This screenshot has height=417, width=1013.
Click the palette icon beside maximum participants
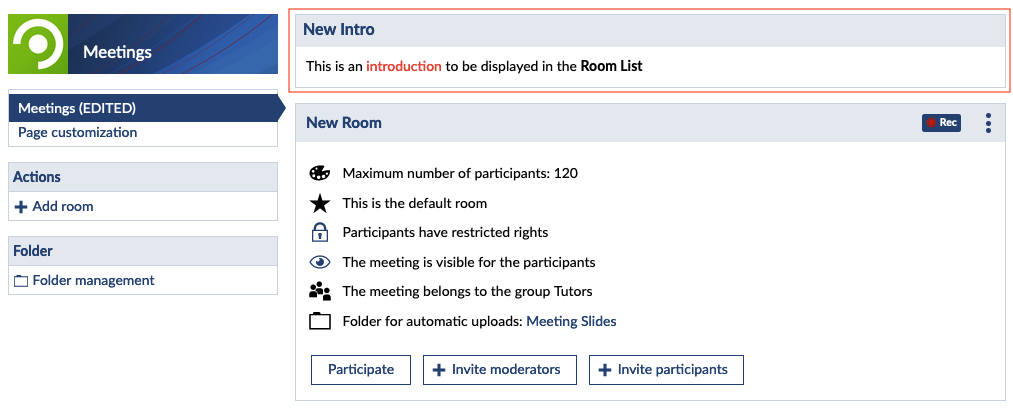pos(320,173)
